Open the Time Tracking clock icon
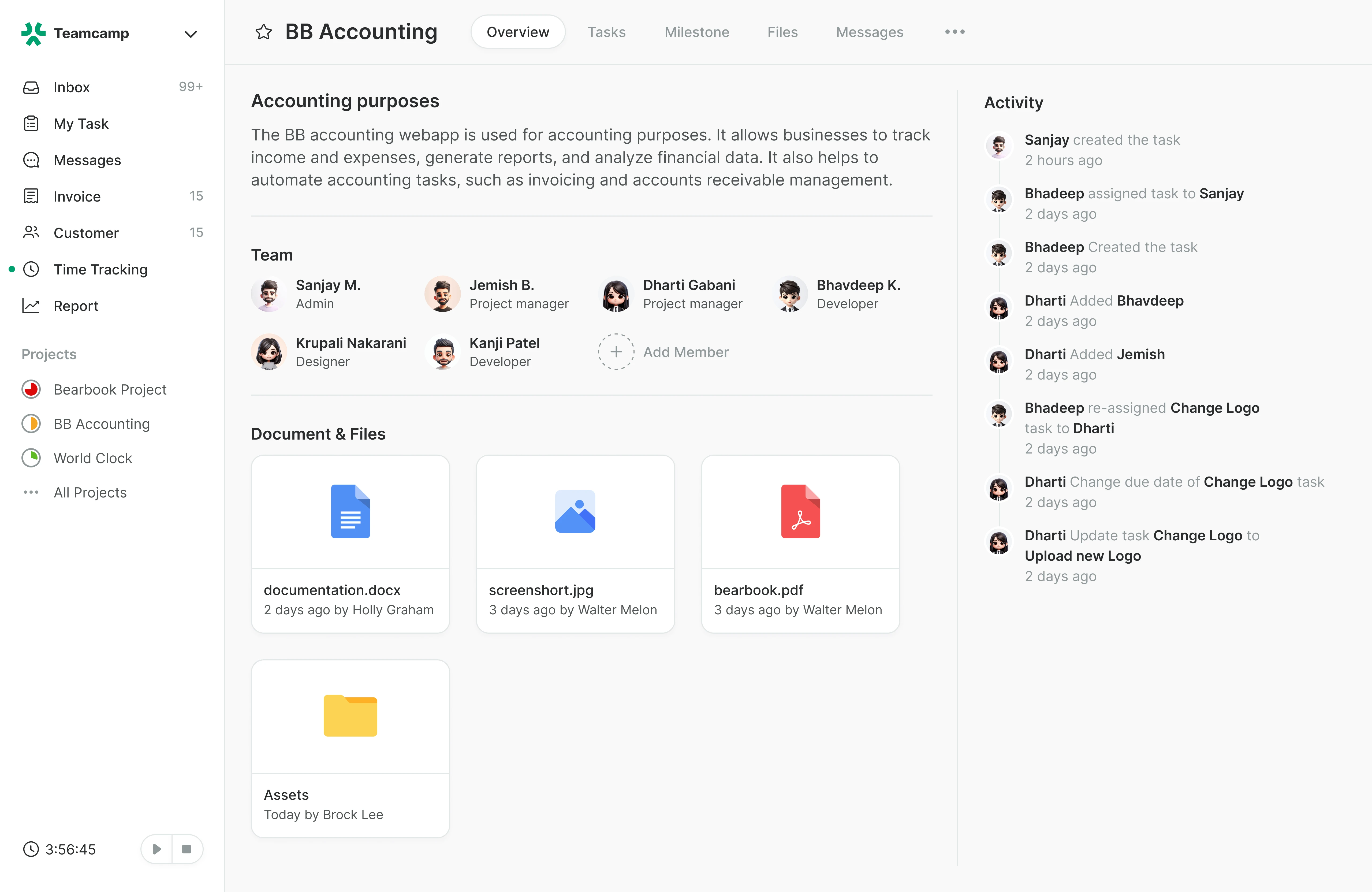The image size is (1372, 892). (31, 269)
